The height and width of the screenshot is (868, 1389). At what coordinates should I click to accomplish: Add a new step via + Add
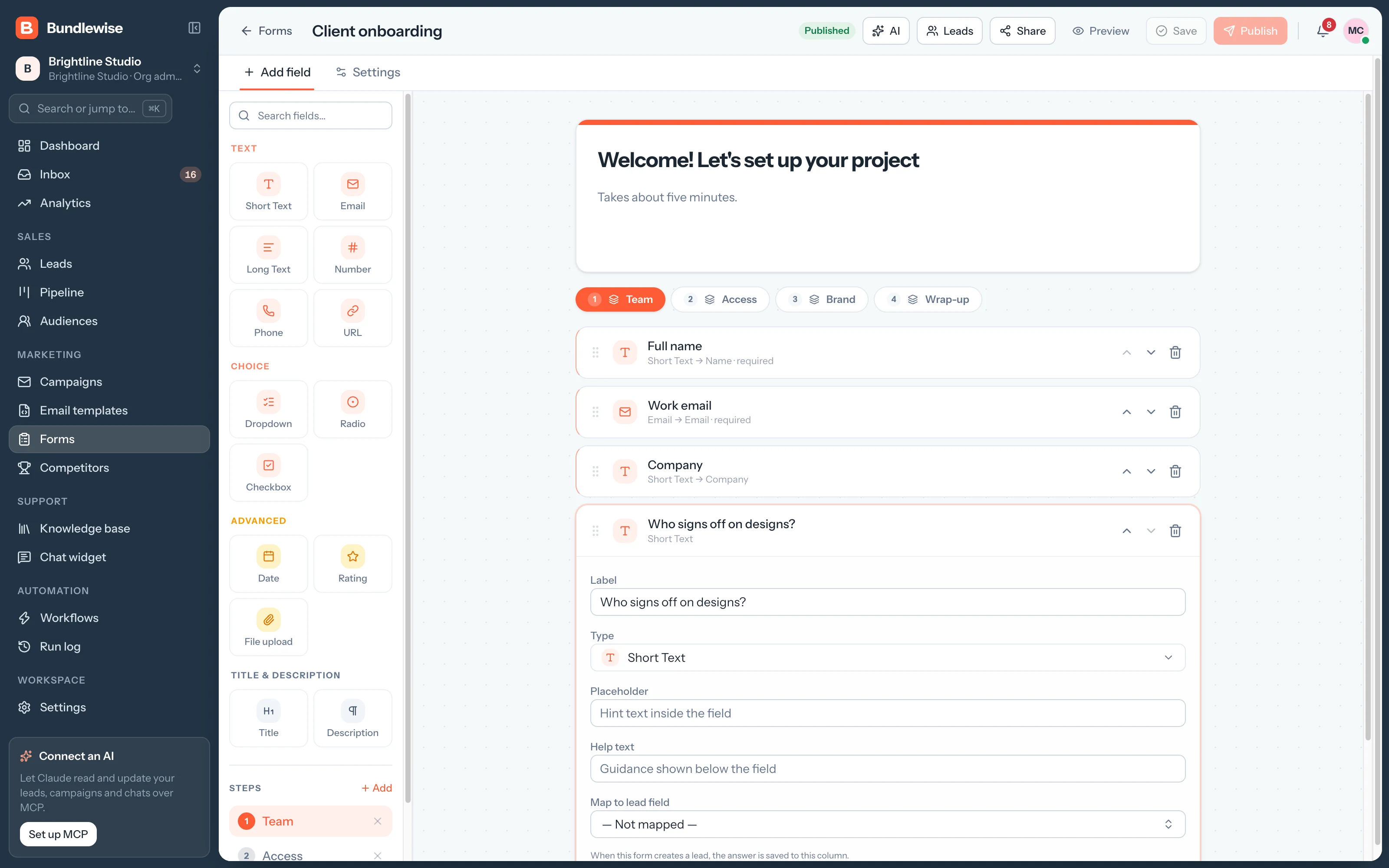point(376,788)
